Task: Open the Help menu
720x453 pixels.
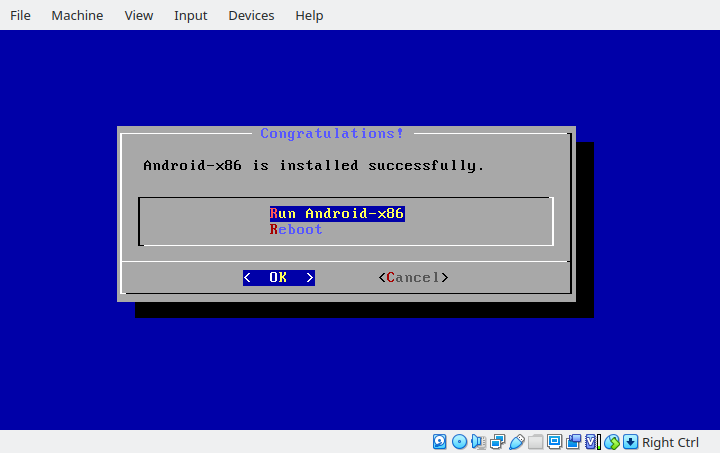Action: pyautogui.click(x=309, y=16)
